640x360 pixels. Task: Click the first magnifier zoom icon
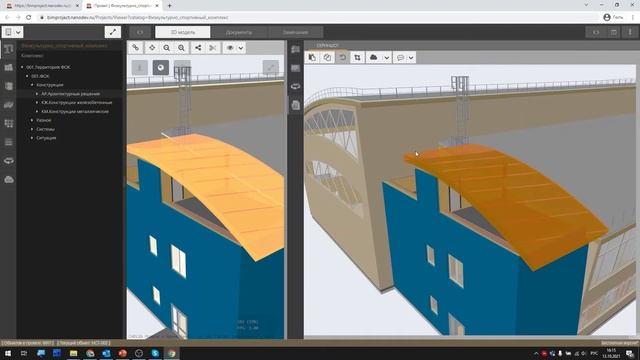(167, 48)
